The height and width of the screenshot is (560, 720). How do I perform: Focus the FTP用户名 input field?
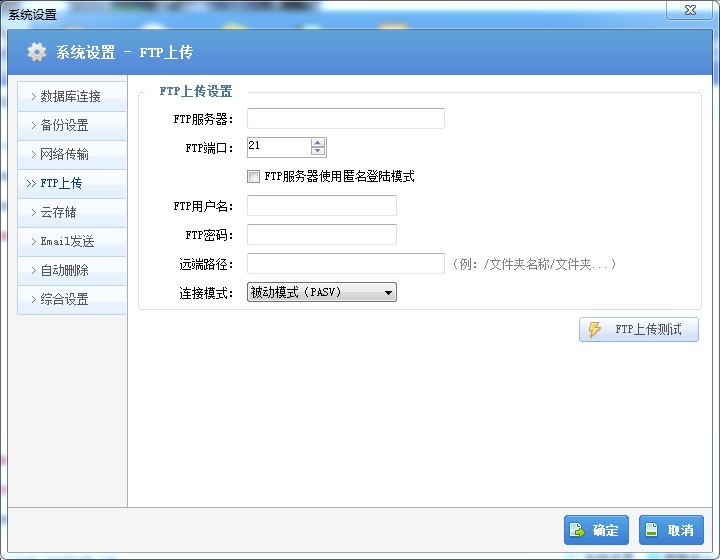tap(322, 205)
